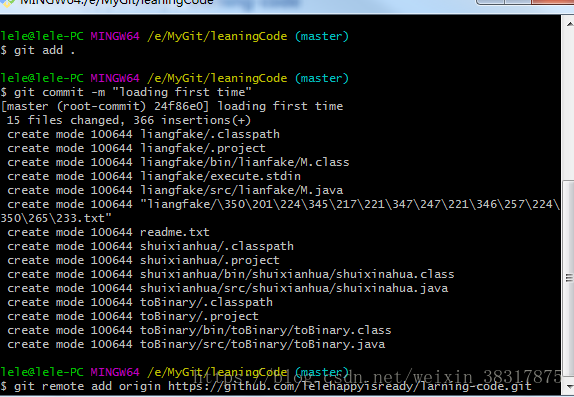Click the liangfake/src/lianfake/M.java line
574x397 pixels.
(175, 190)
